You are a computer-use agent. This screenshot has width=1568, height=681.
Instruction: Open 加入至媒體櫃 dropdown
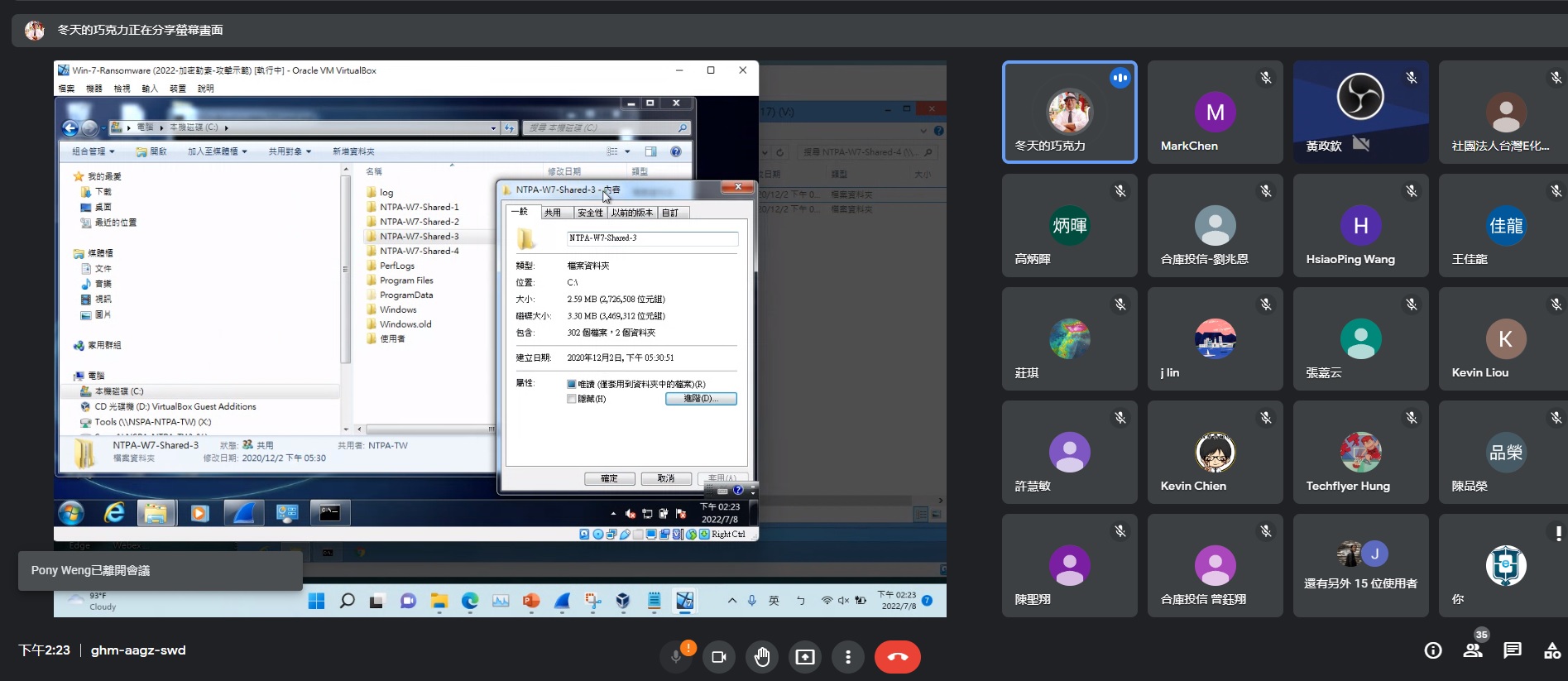point(217,151)
